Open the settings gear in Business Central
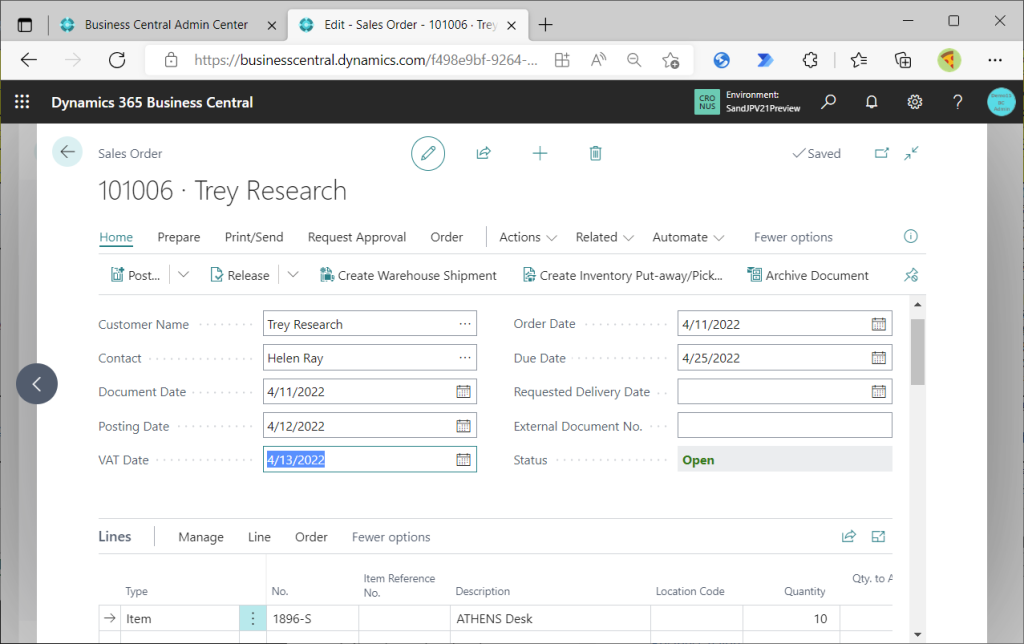The height and width of the screenshot is (644, 1024). (x=914, y=102)
